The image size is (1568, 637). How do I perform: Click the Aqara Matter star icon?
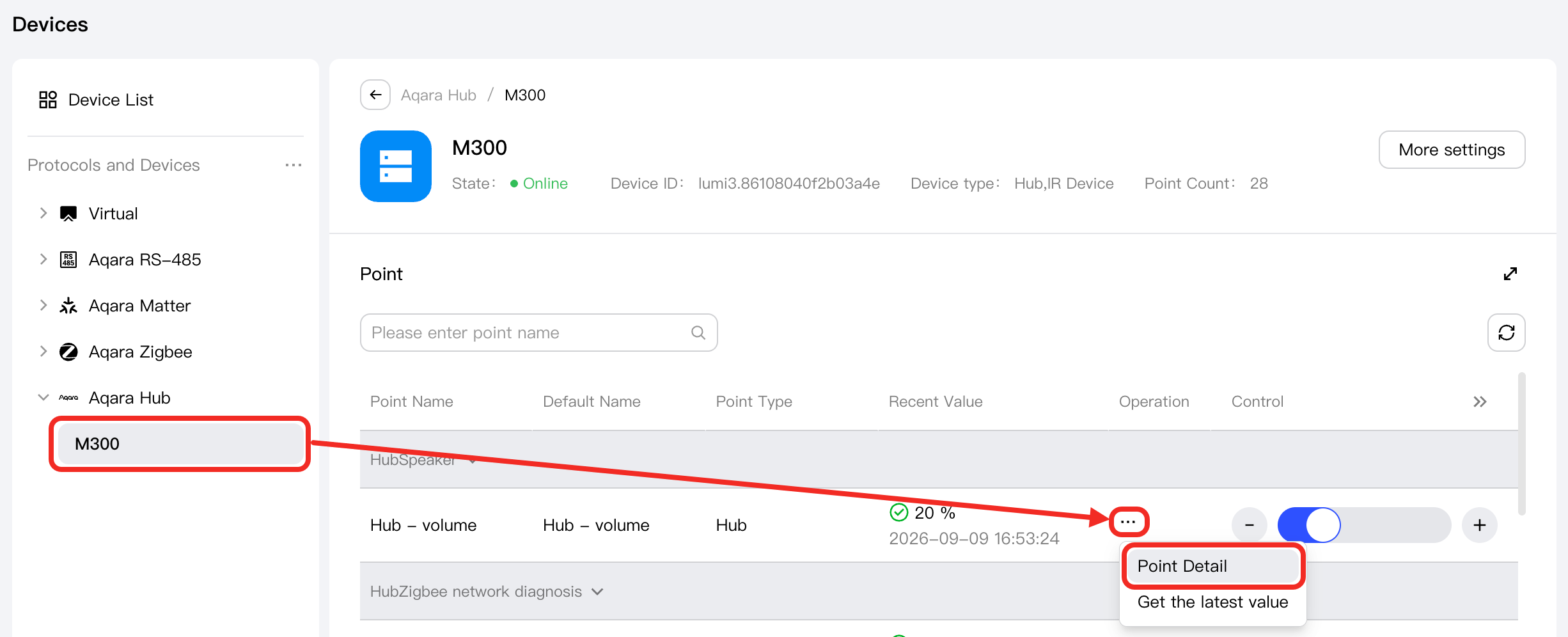click(x=68, y=306)
